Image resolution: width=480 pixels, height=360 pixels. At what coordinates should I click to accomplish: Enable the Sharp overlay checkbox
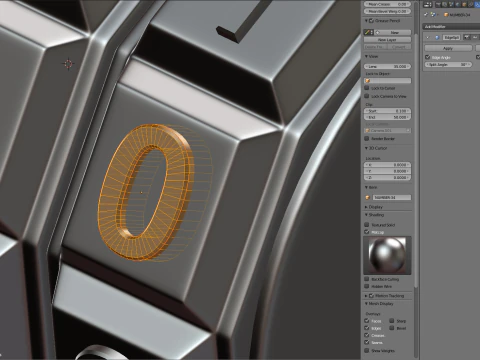click(x=392, y=321)
